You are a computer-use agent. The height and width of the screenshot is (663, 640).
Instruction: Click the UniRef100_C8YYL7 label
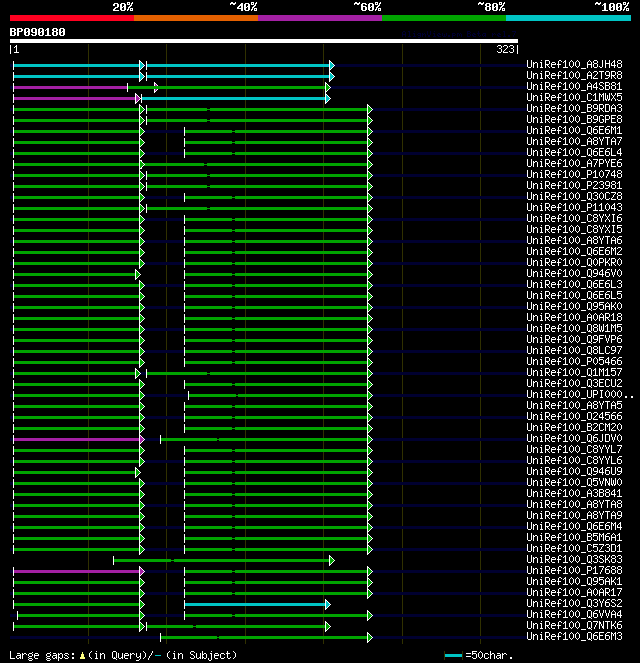pyautogui.click(x=574, y=449)
